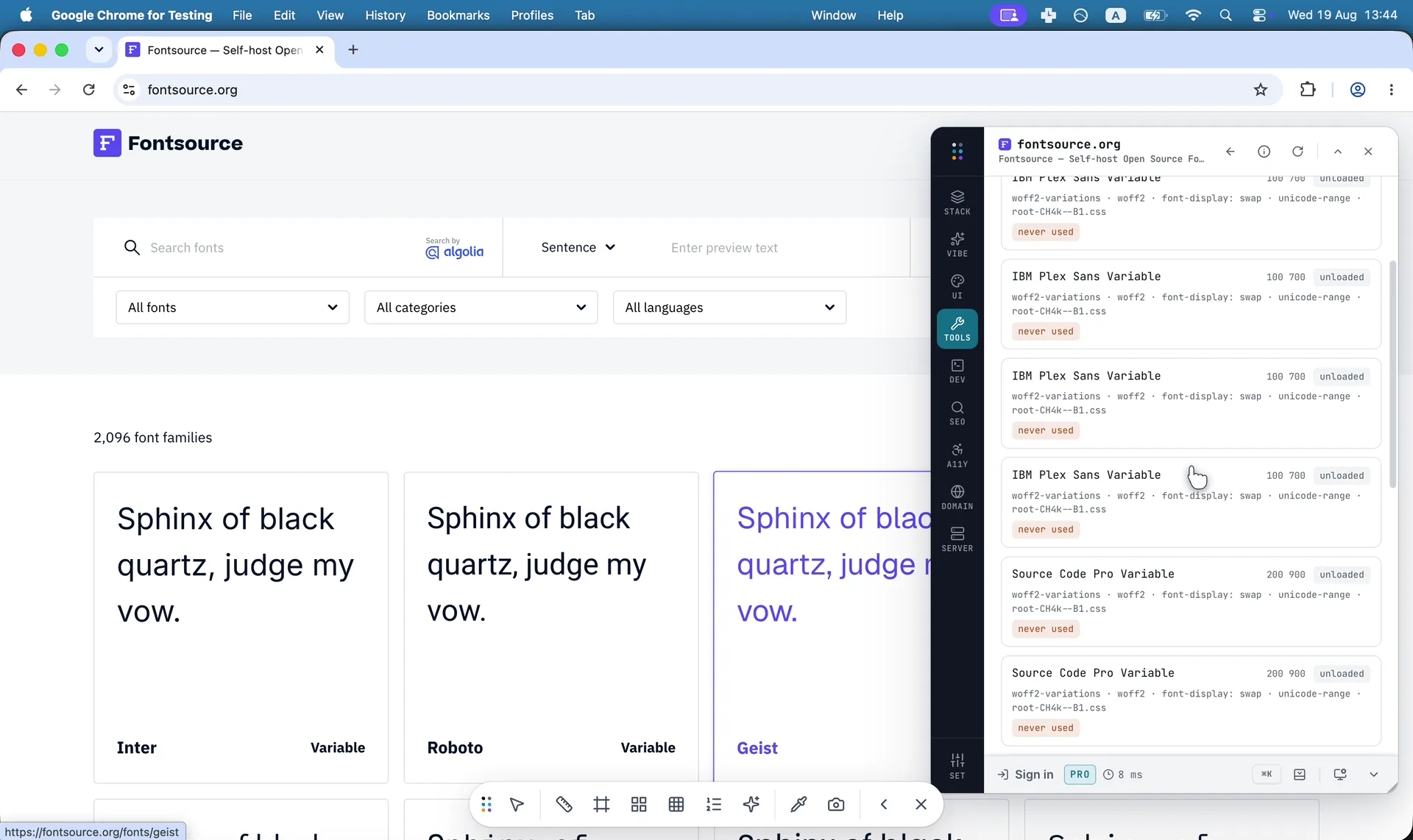
Task: Open the Geist font card
Action: coord(822,627)
